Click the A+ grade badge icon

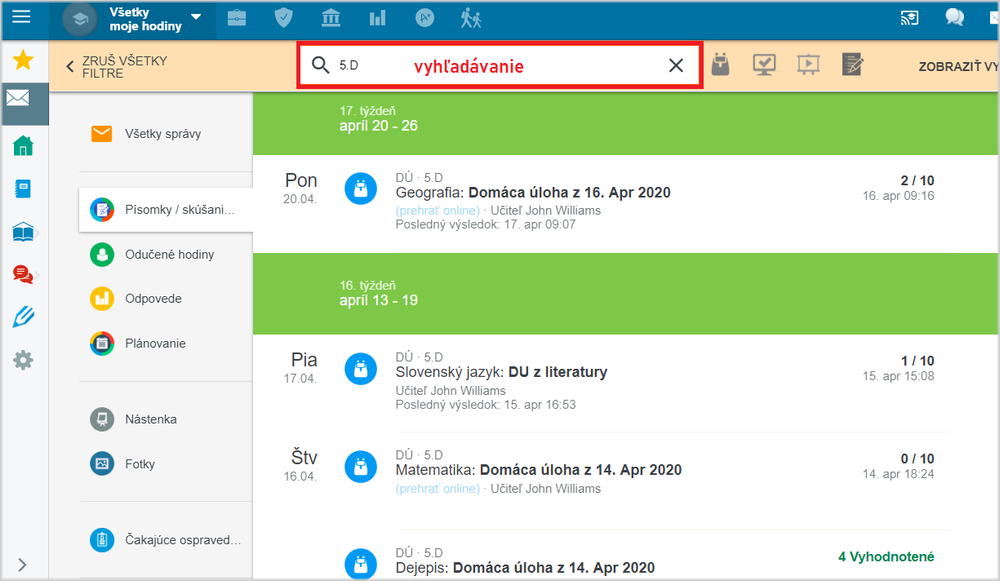[x=425, y=18]
